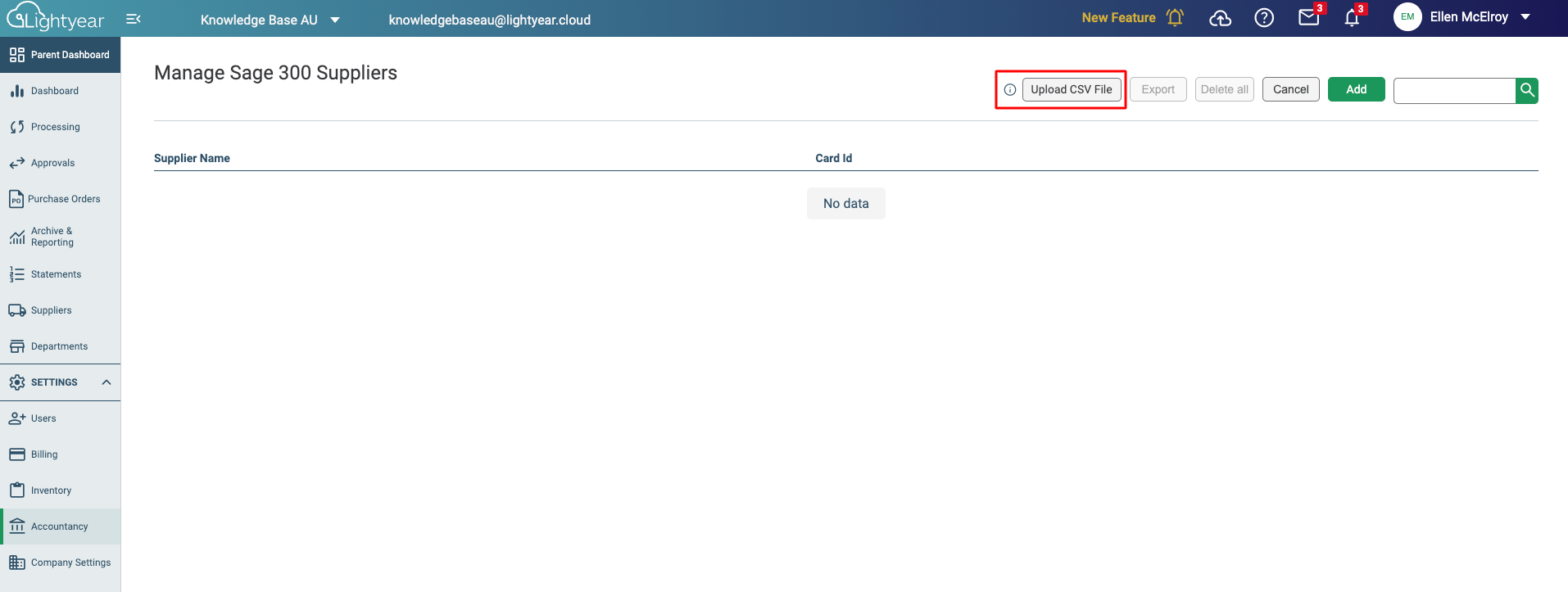The image size is (1568, 592).
Task: Click the Dashboard bar chart icon
Action: pos(17,91)
